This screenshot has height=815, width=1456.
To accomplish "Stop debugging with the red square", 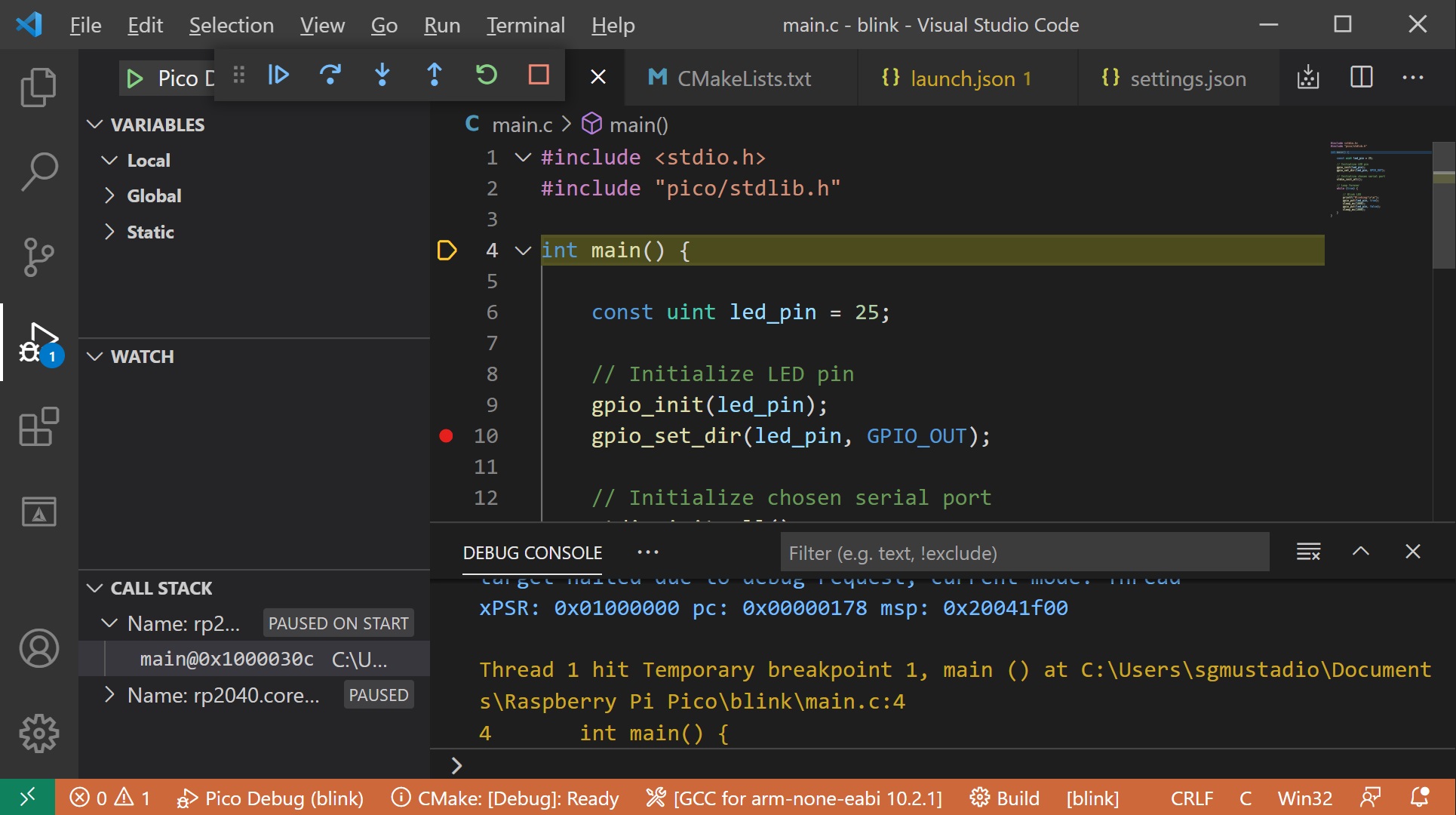I will [539, 75].
